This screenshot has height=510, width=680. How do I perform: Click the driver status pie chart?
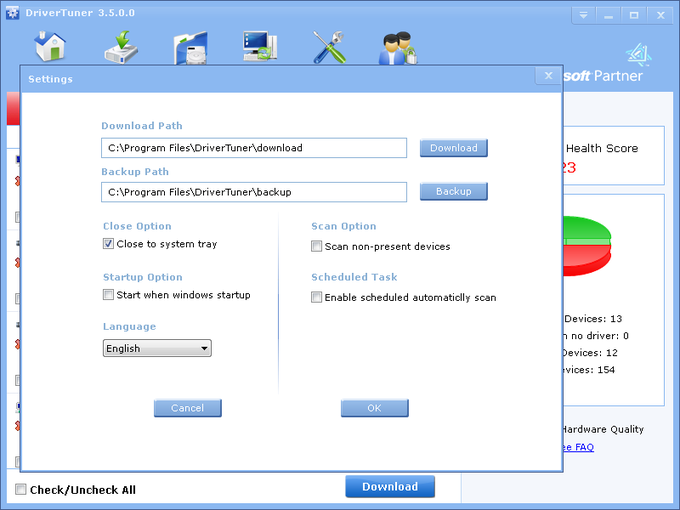[x=587, y=246]
